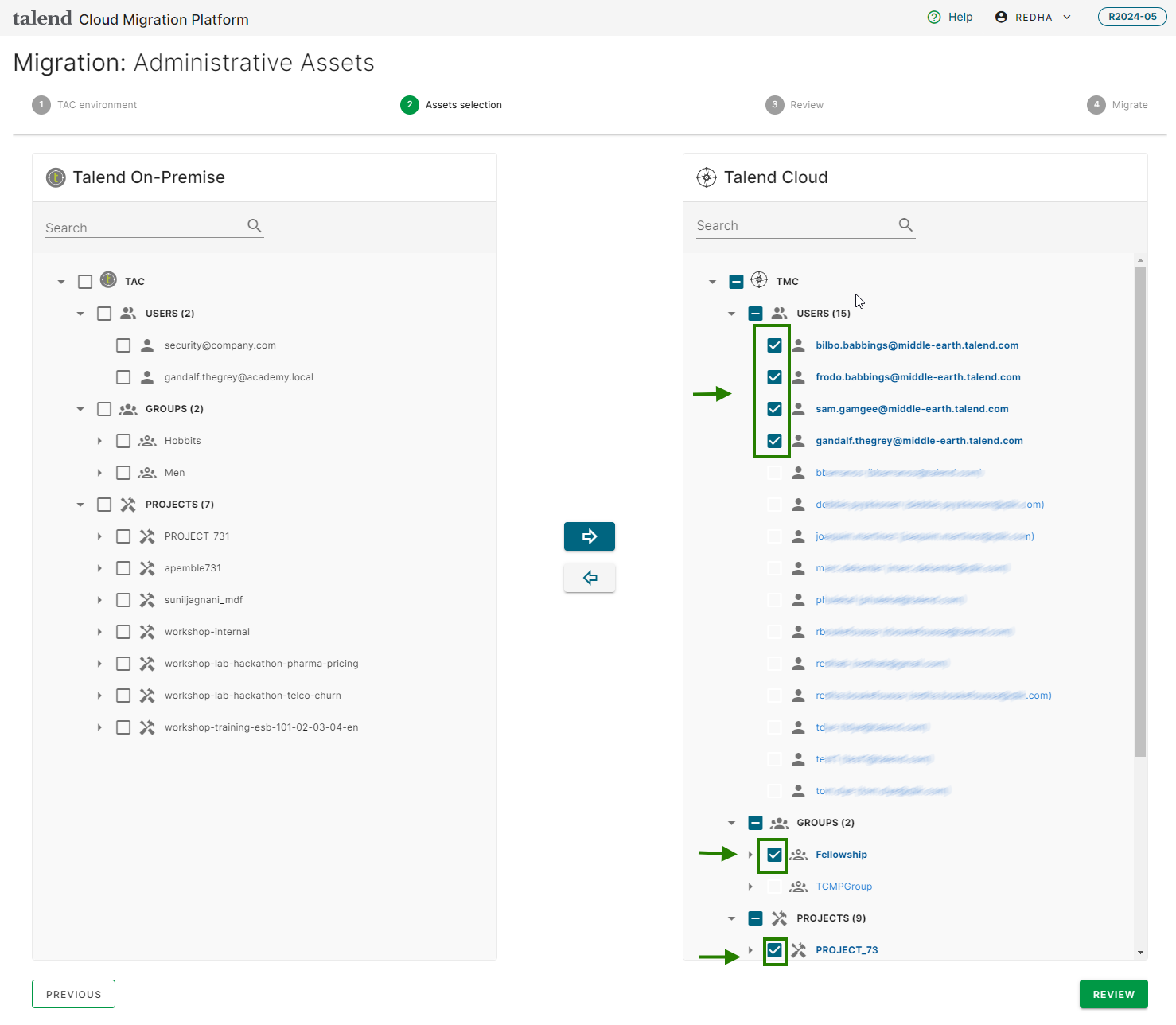The height and width of the screenshot is (1025, 1176).
Task: Click the workshop-internal project icon
Action: click(147, 632)
